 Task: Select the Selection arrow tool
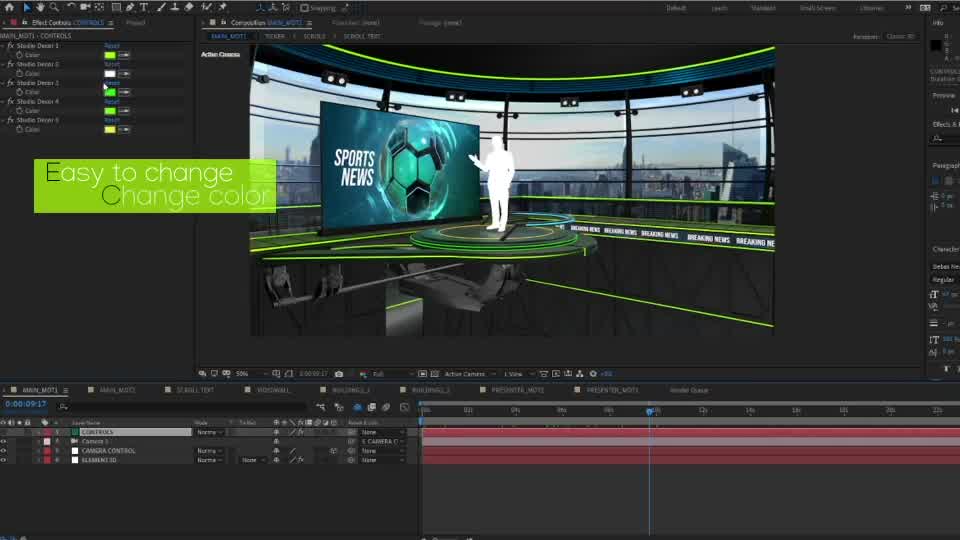[x=26, y=7]
